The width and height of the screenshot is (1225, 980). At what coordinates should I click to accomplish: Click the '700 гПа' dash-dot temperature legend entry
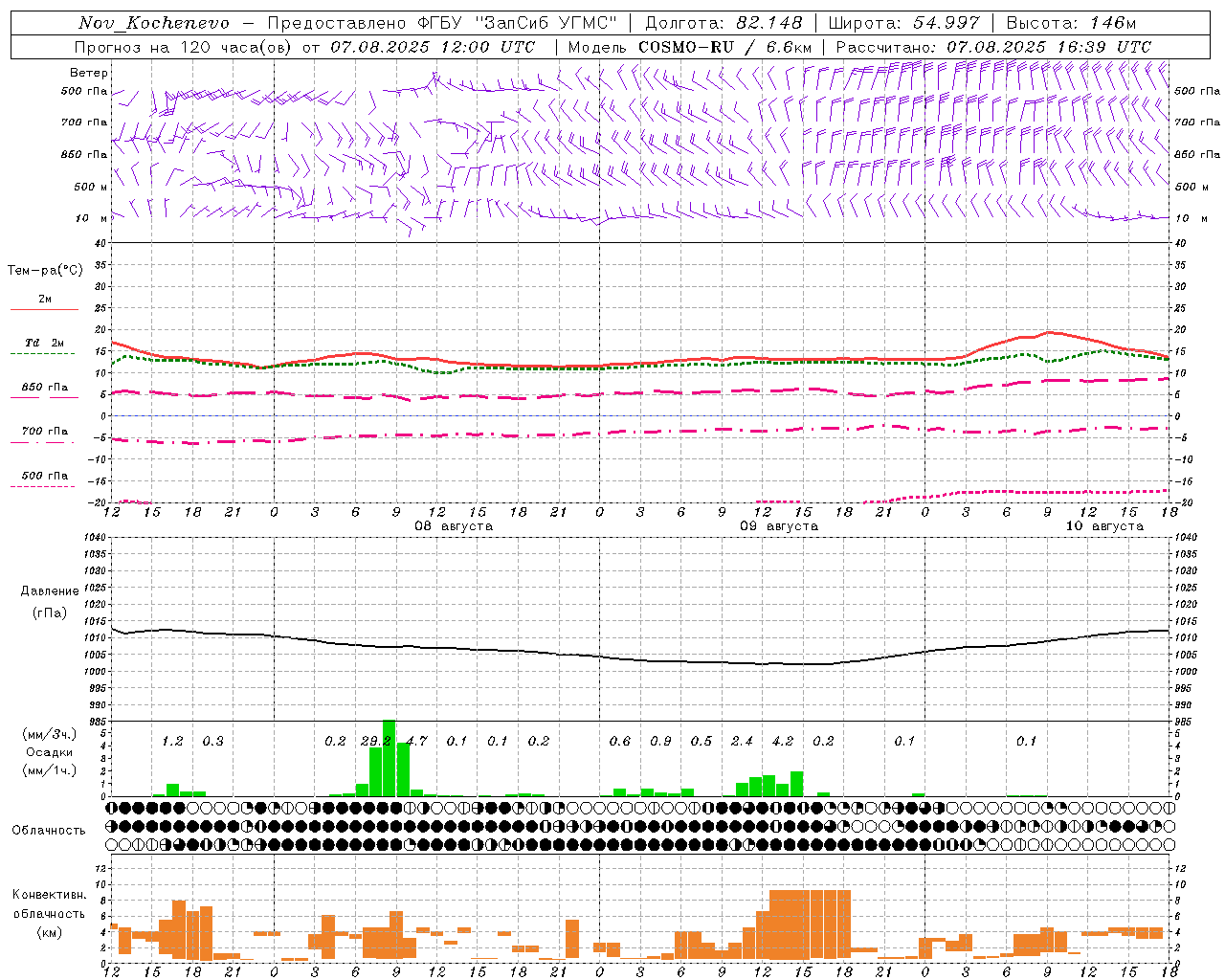[45, 432]
